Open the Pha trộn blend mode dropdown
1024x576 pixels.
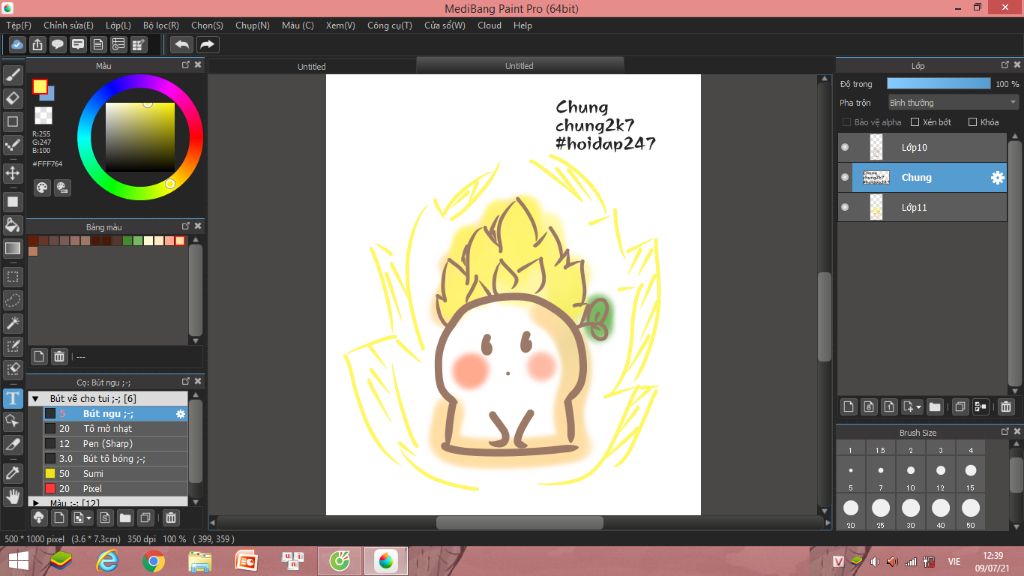[x=953, y=103]
